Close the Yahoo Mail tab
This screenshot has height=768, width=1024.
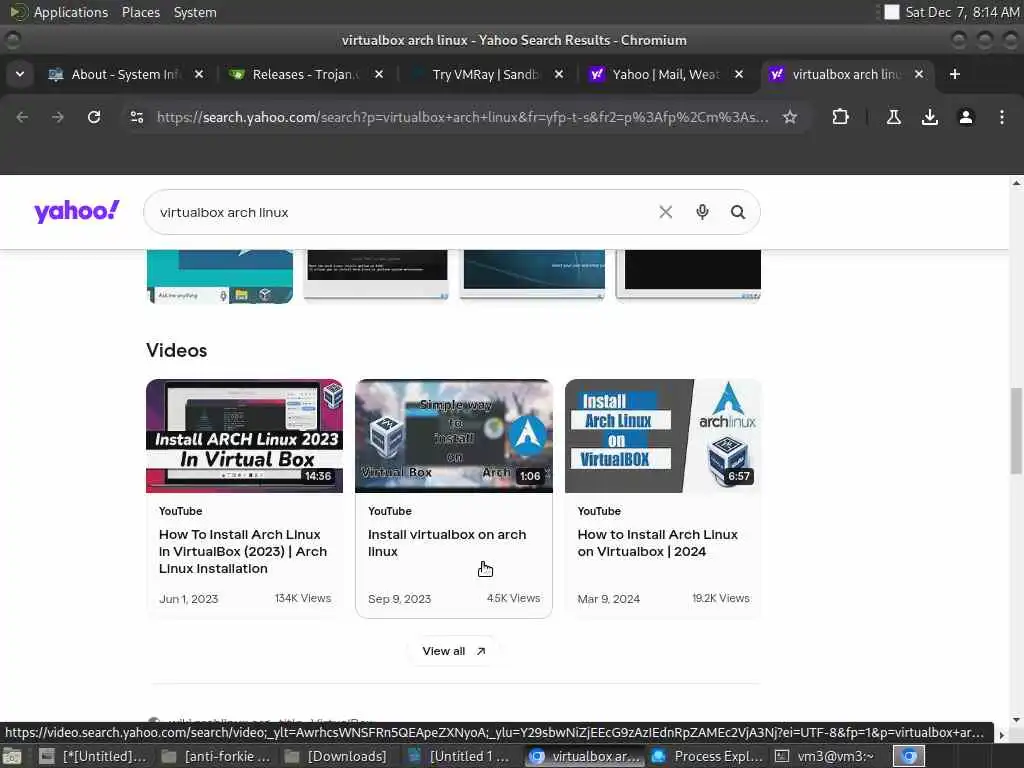tap(739, 74)
